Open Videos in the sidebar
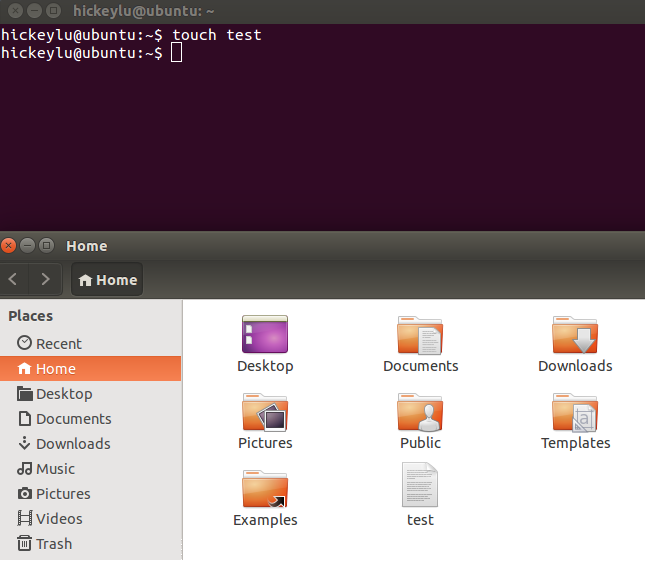Screen dimensions: 646x561 click(59, 519)
